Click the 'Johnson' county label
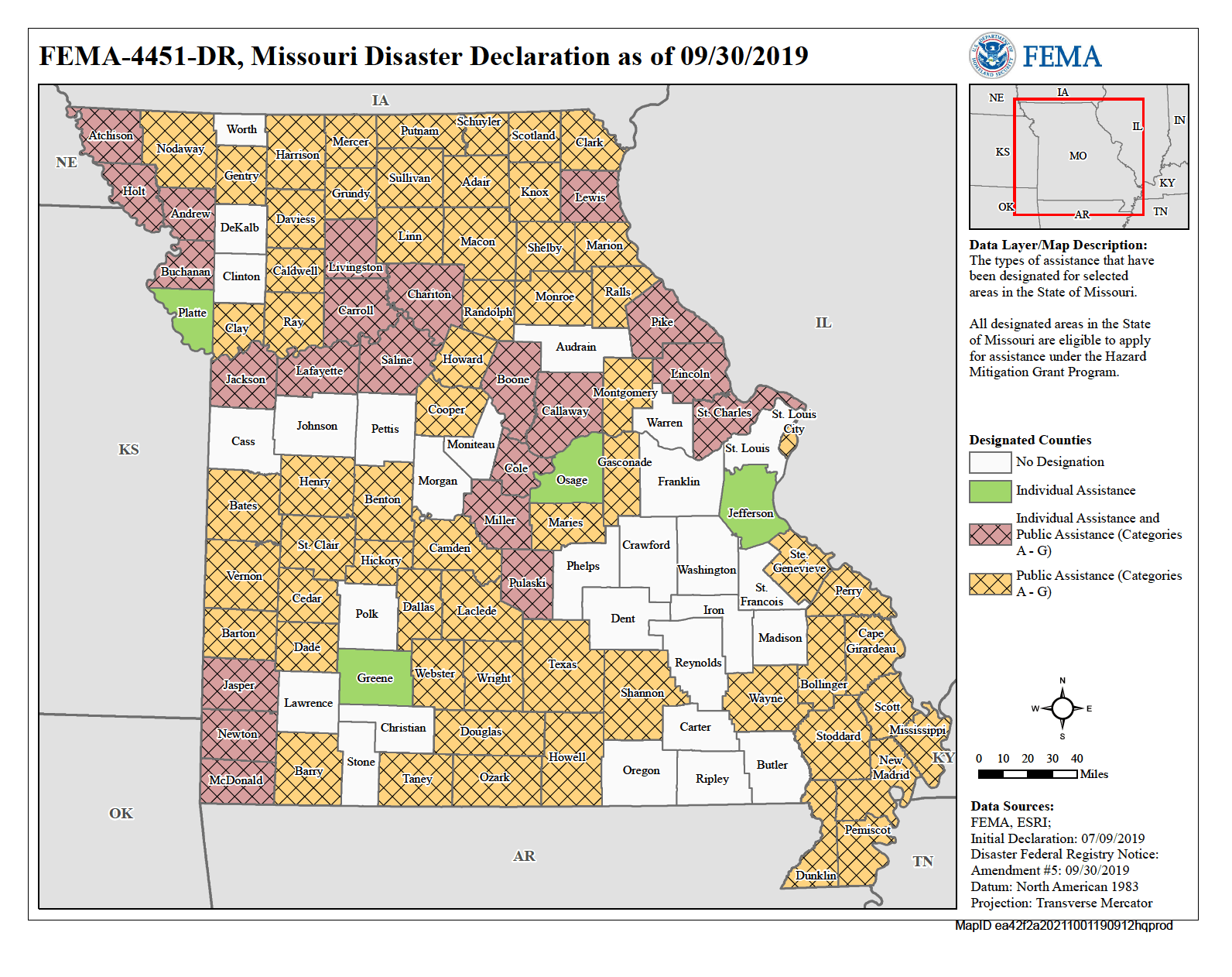1232x977 pixels. pos(317,426)
